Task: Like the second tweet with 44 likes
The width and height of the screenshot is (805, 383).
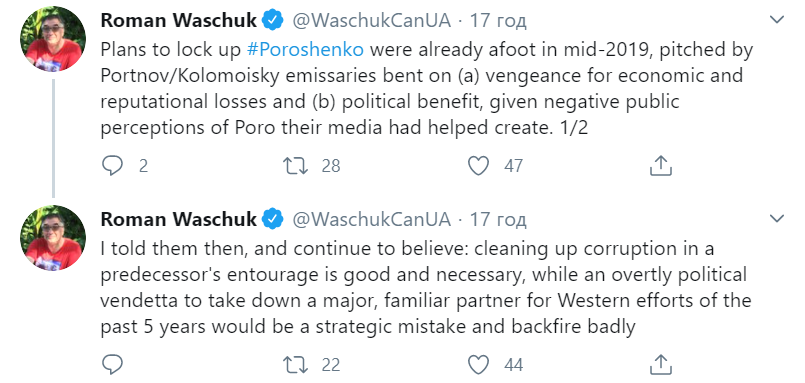Action: click(478, 365)
